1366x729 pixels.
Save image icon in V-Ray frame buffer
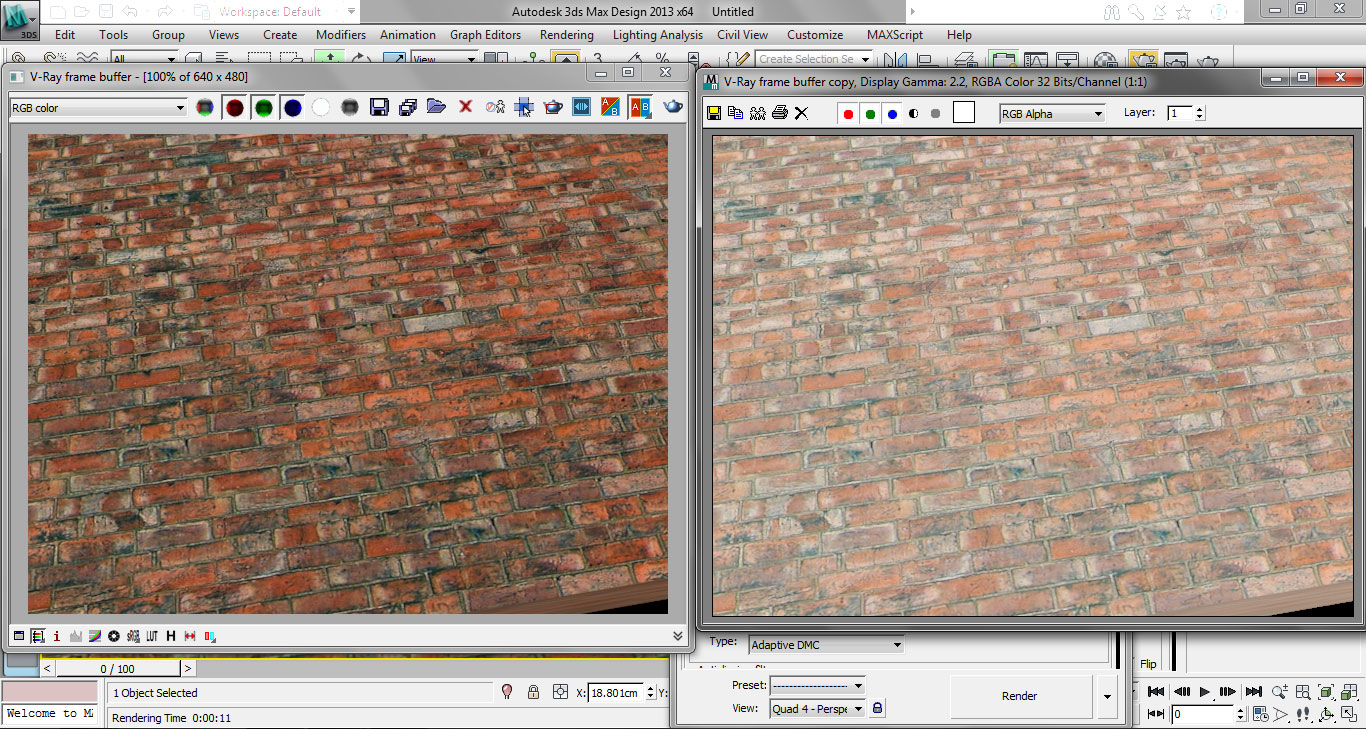point(379,107)
